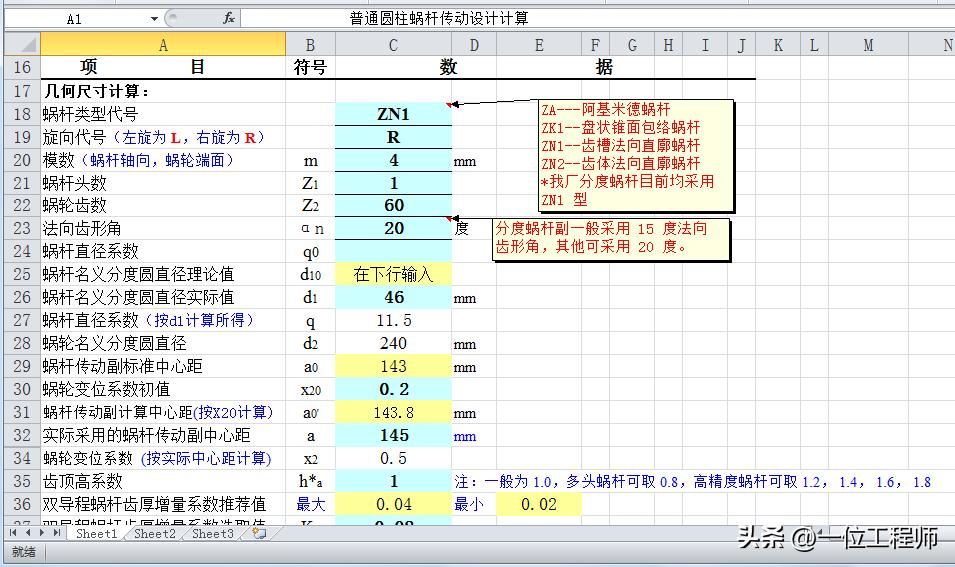Click the cell showing 11.5
This screenshot has height=567, width=955.
(393, 320)
